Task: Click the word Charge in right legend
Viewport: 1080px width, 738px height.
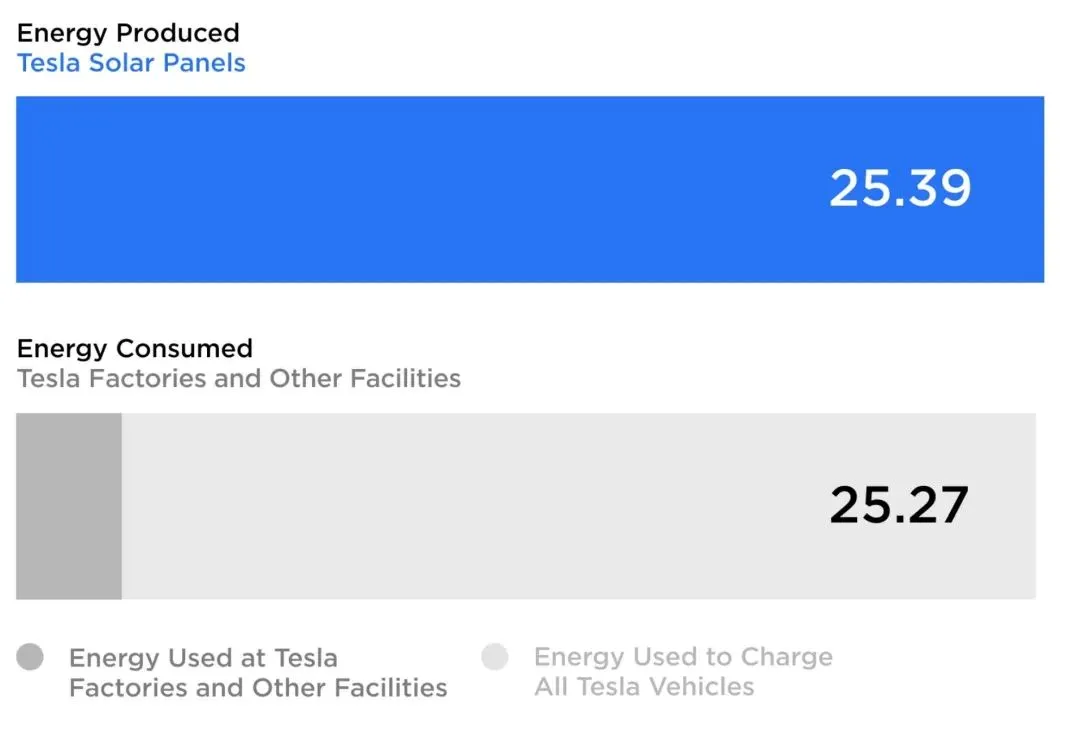Action: click(x=787, y=657)
